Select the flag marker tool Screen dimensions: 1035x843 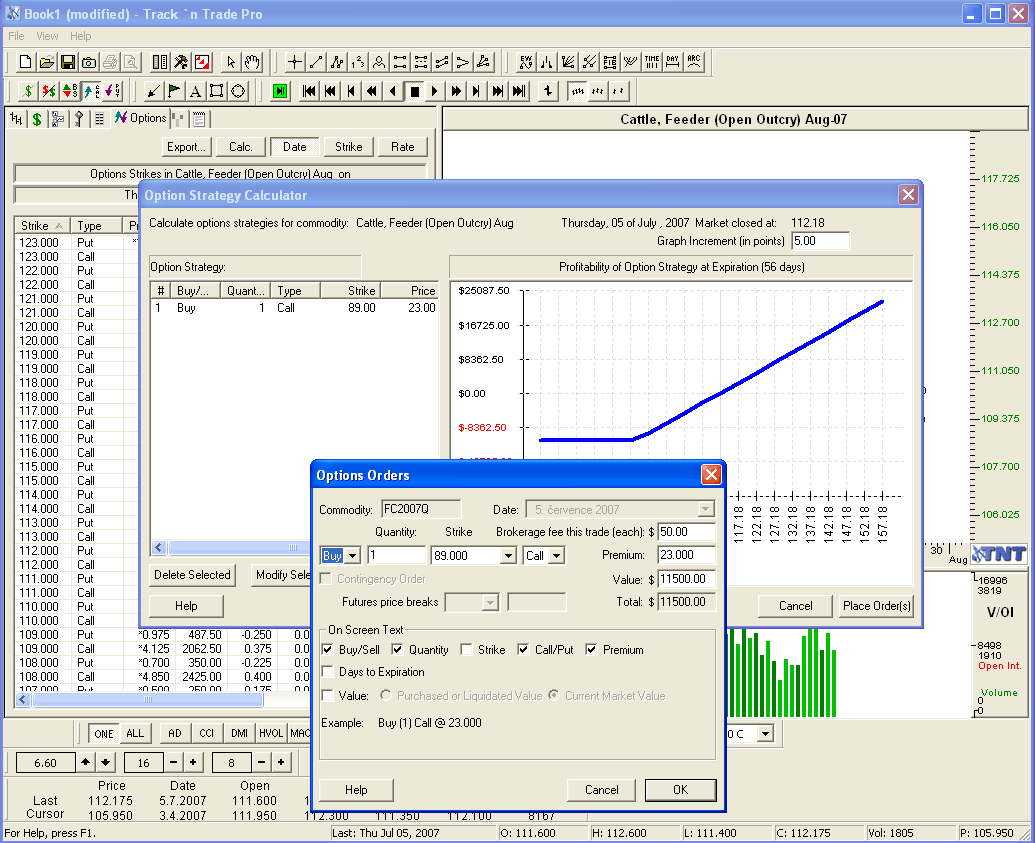tap(174, 91)
